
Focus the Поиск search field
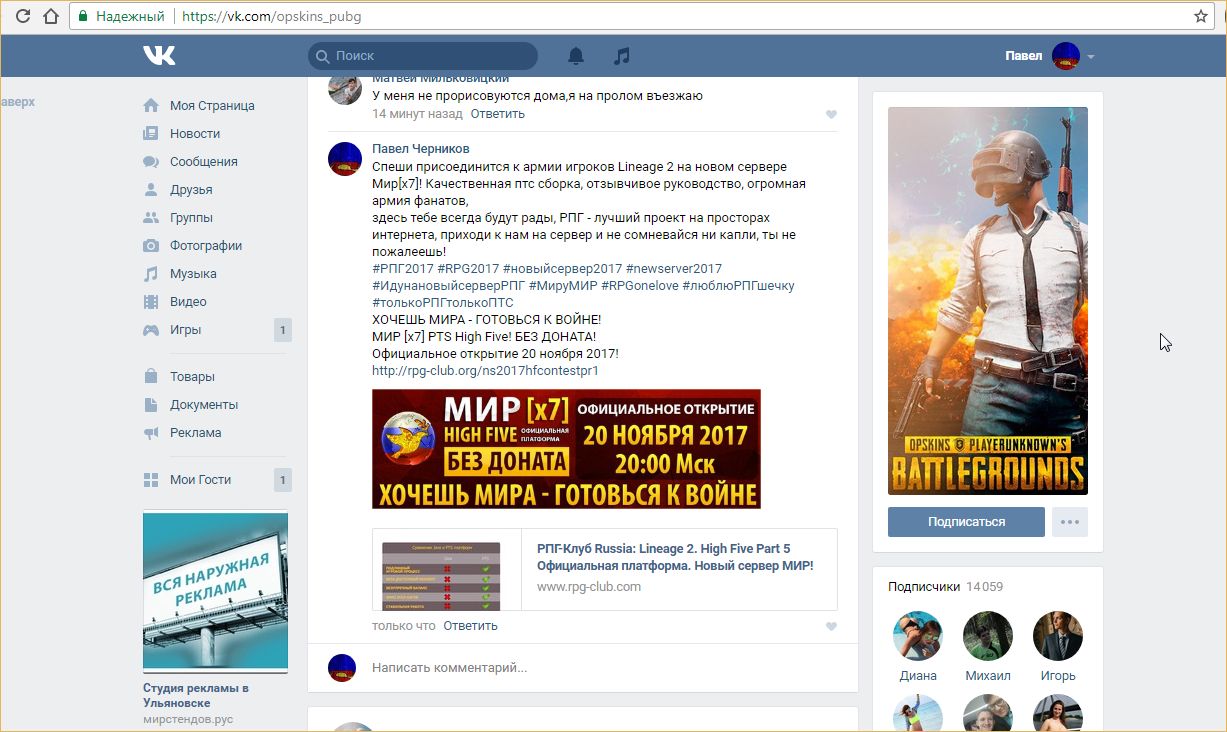pyautogui.click(x=430, y=56)
